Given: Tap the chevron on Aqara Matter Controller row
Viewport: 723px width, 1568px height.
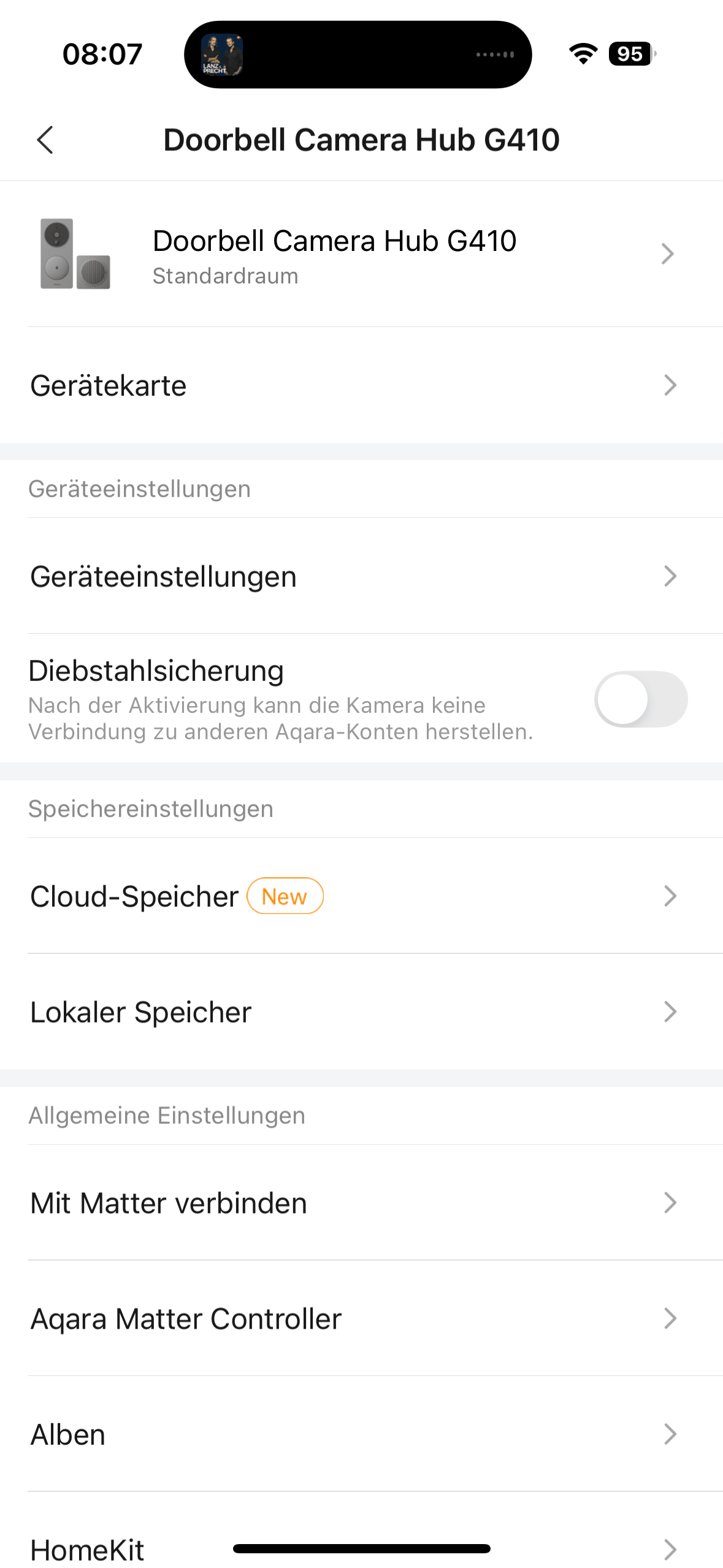Looking at the screenshot, I should click(670, 1318).
